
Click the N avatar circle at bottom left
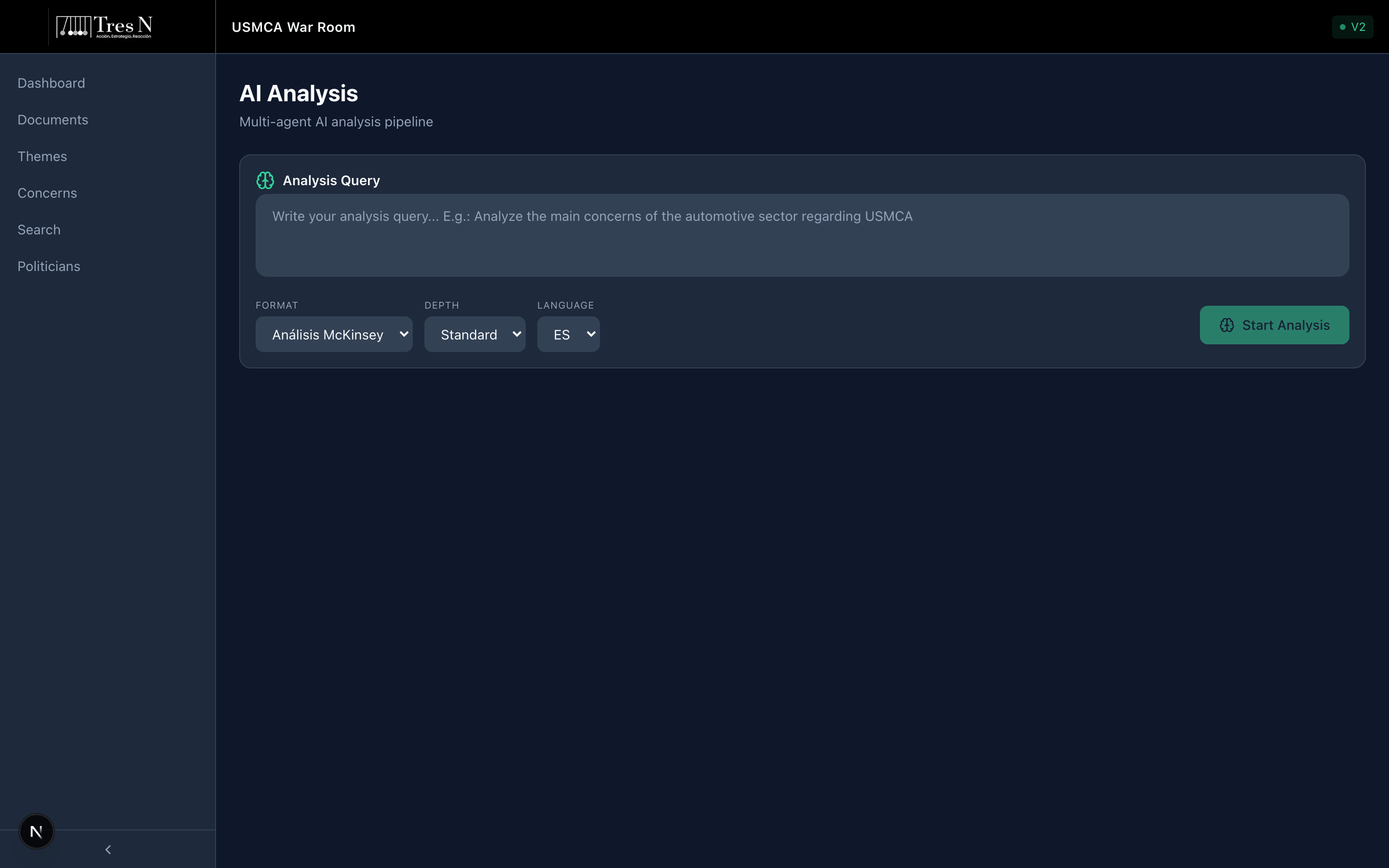(36, 831)
